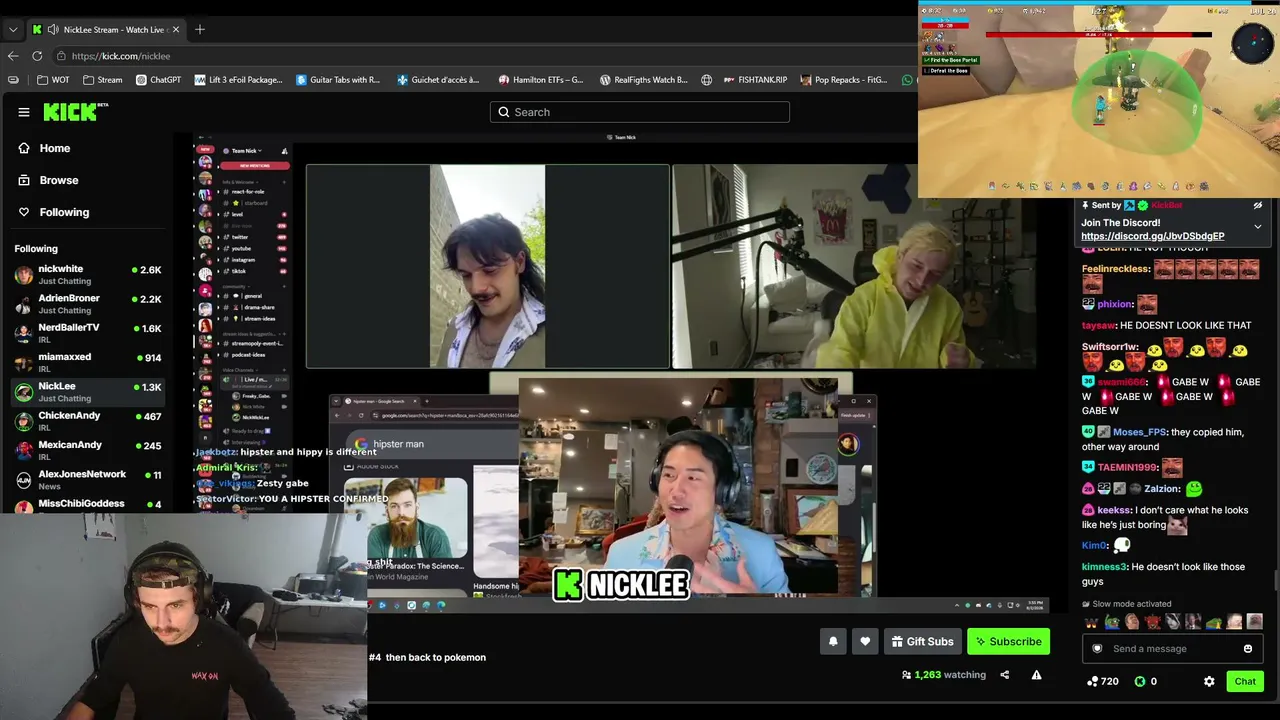
Task: Open the Guitar Tabs bookmark
Action: (338, 80)
